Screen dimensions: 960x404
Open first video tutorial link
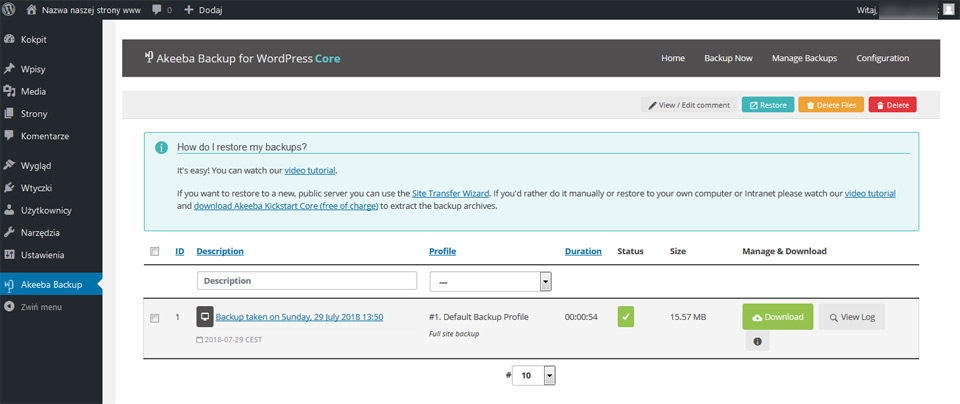point(310,170)
